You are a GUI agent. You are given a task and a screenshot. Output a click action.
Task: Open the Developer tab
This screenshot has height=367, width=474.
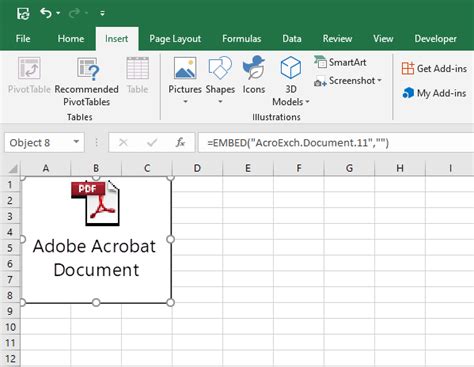436,39
